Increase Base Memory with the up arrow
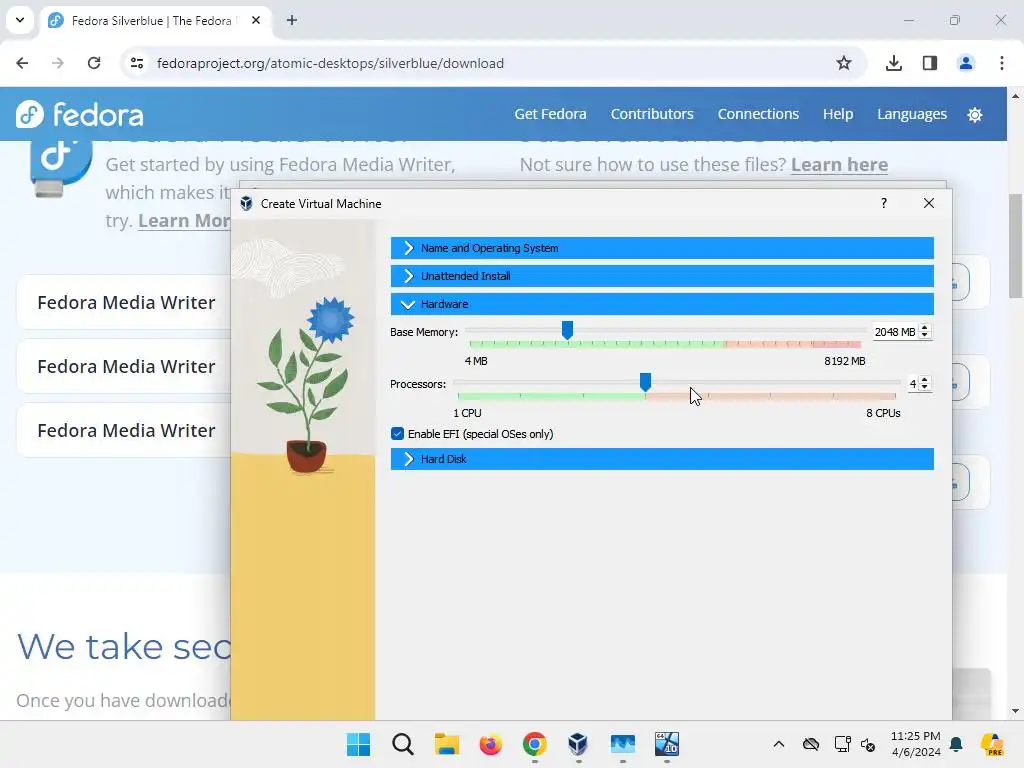Screen dimensions: 1024x768 click(x=924, y=328)
